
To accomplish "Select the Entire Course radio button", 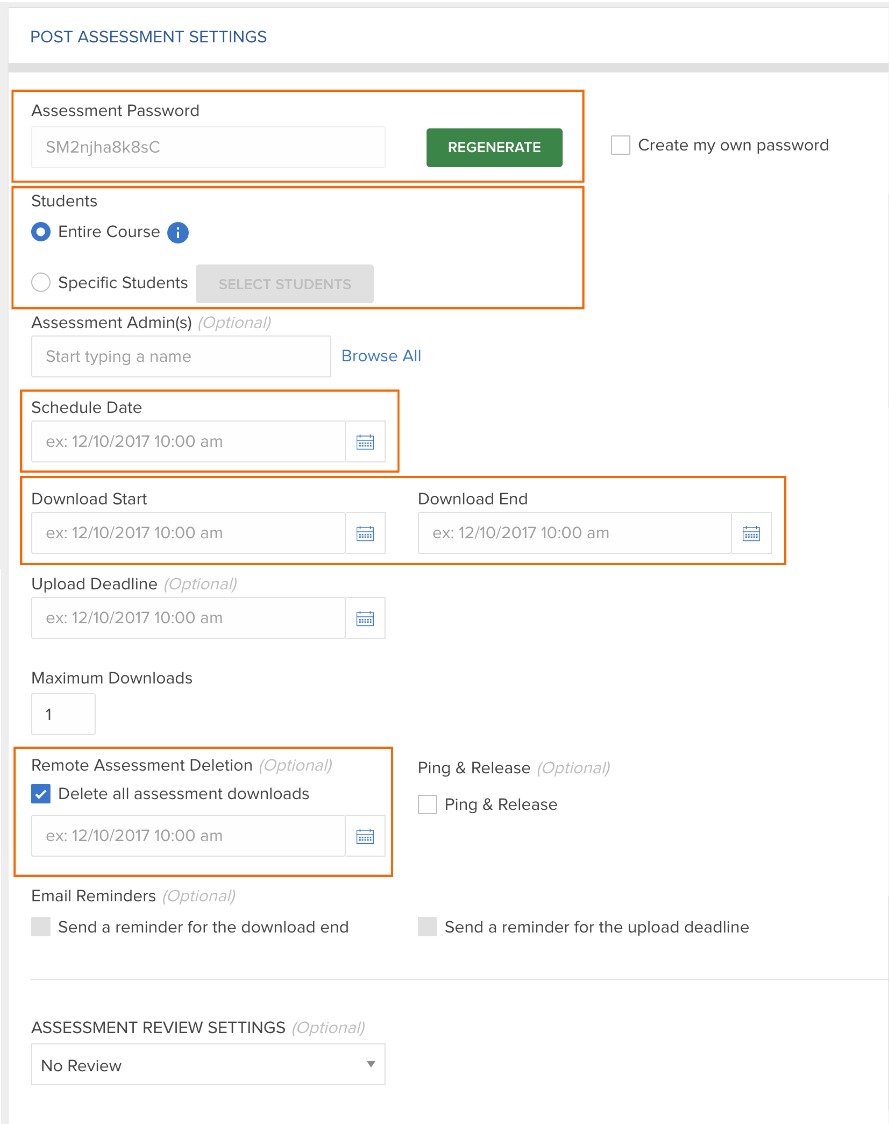I will pyautogui.click(x=41, y=232).
